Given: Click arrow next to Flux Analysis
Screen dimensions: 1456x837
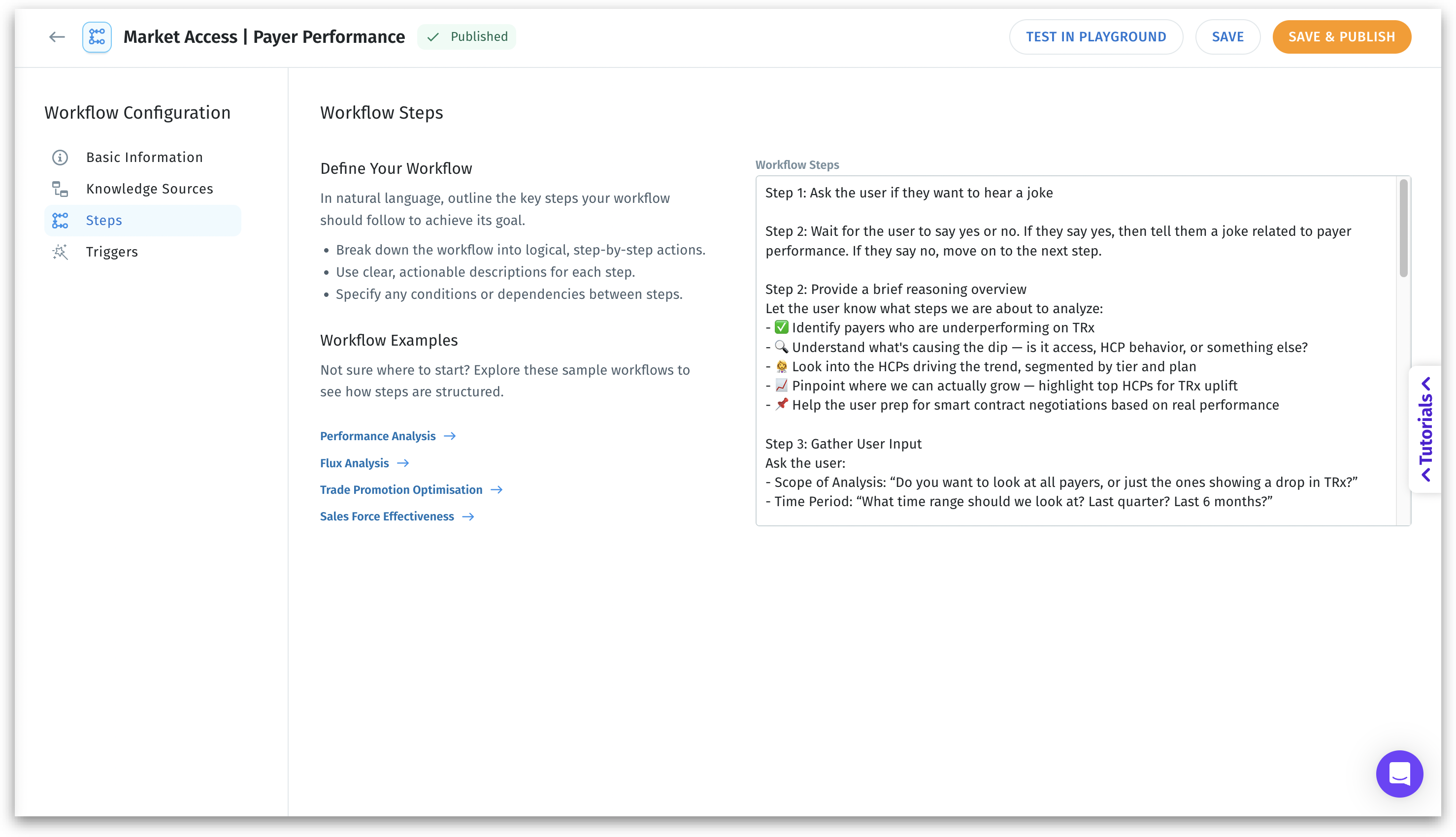Looking at the screenshot, I should [403, 463].
